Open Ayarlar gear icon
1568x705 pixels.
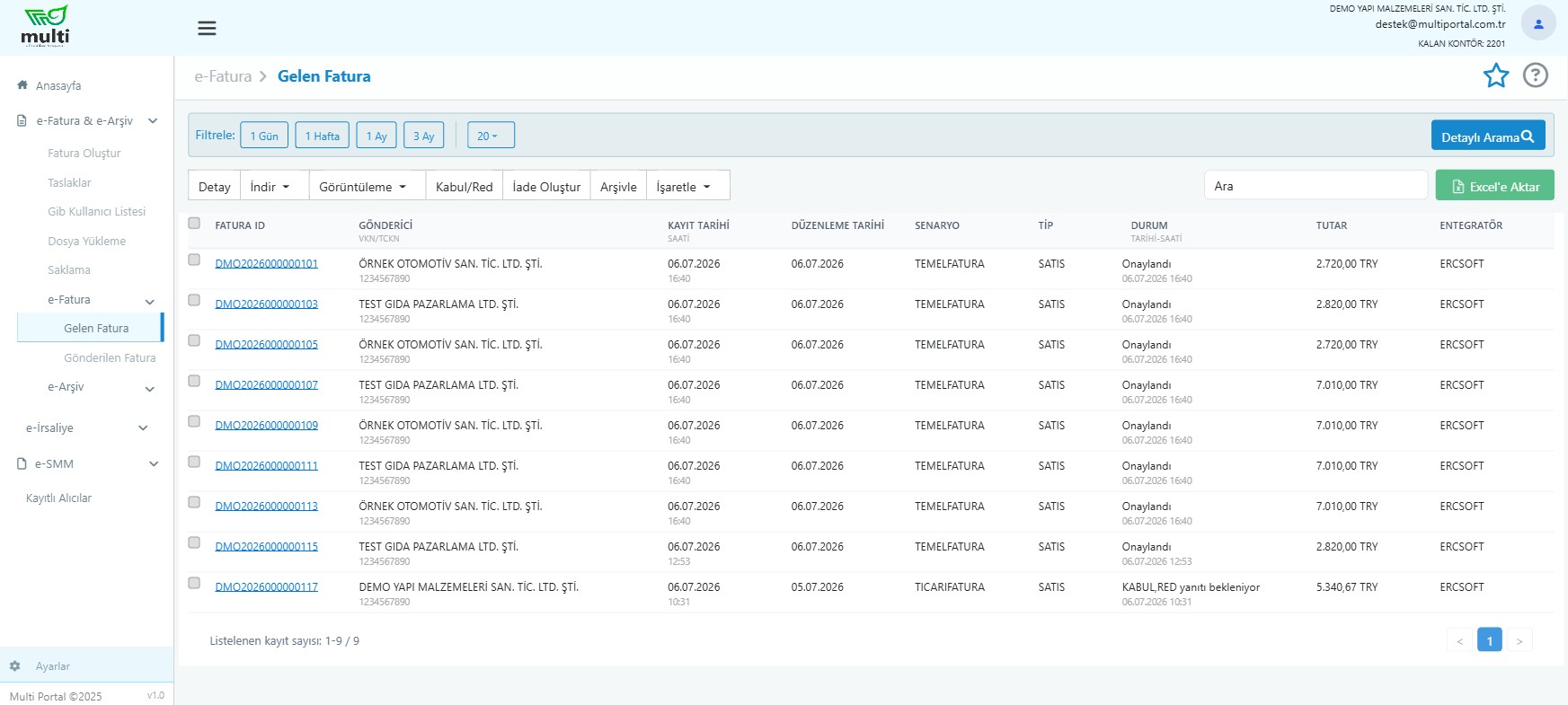tap(15, 666)
